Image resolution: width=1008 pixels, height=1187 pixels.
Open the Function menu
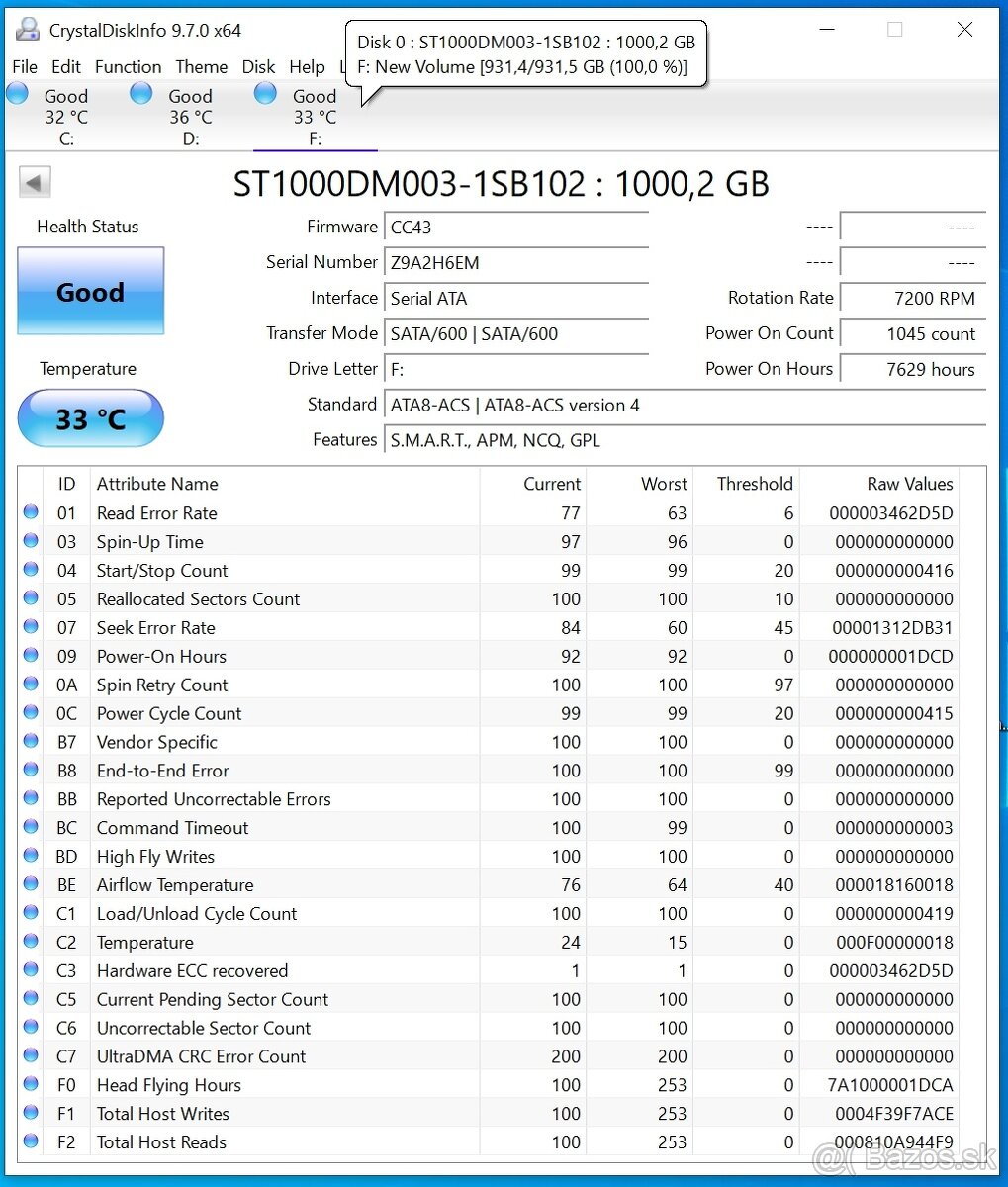click(128, 66)
